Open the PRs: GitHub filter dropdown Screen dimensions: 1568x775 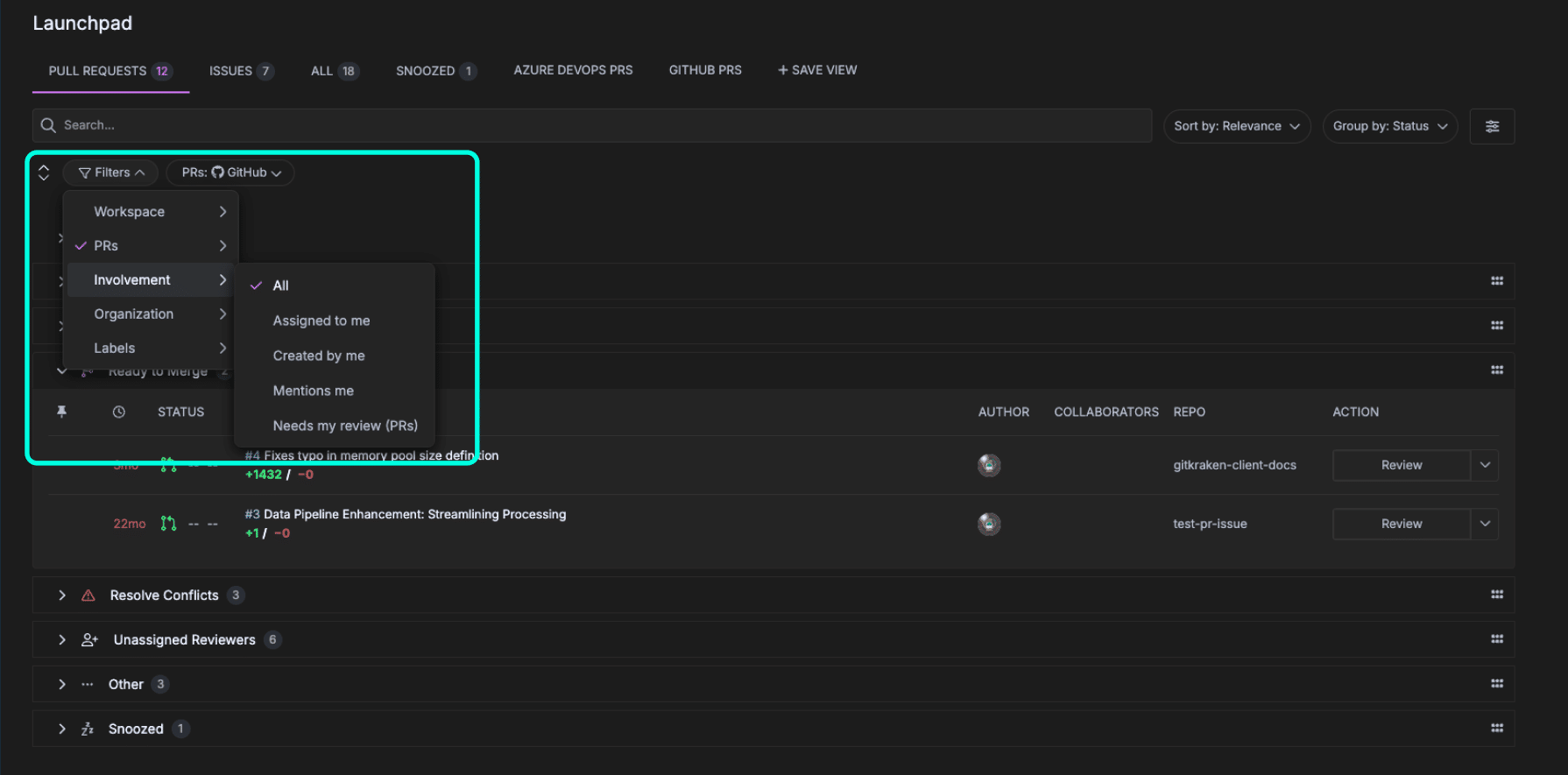pos(230,173)
